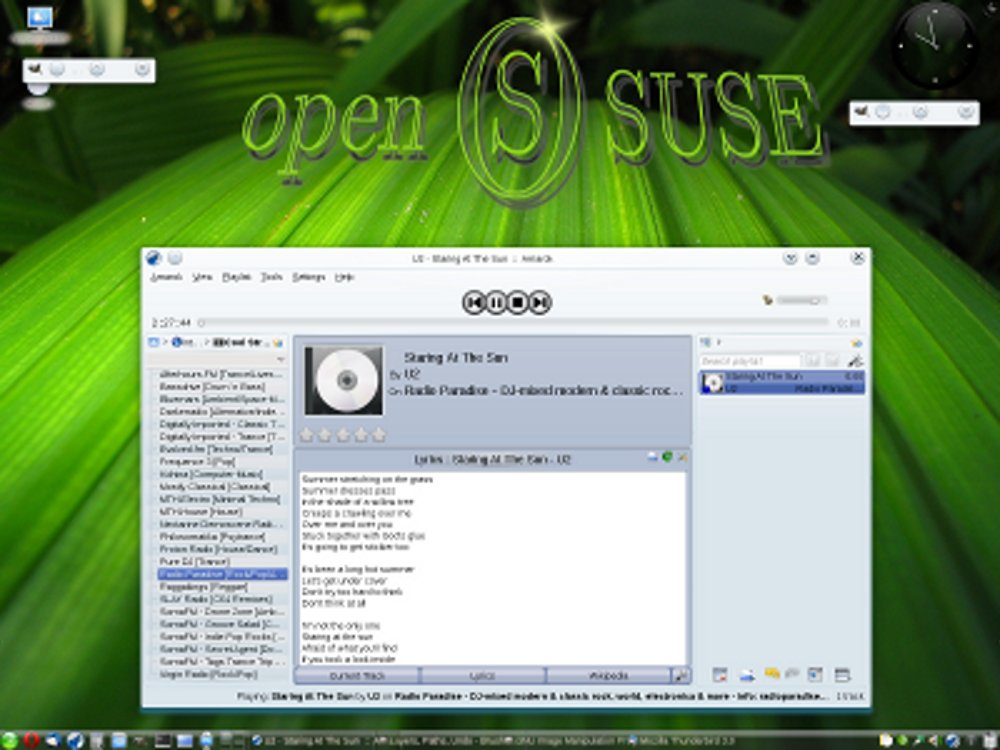This screenshot has width=1000, height=750.
Task: Open the computer desktop icon
Action: 40,18
